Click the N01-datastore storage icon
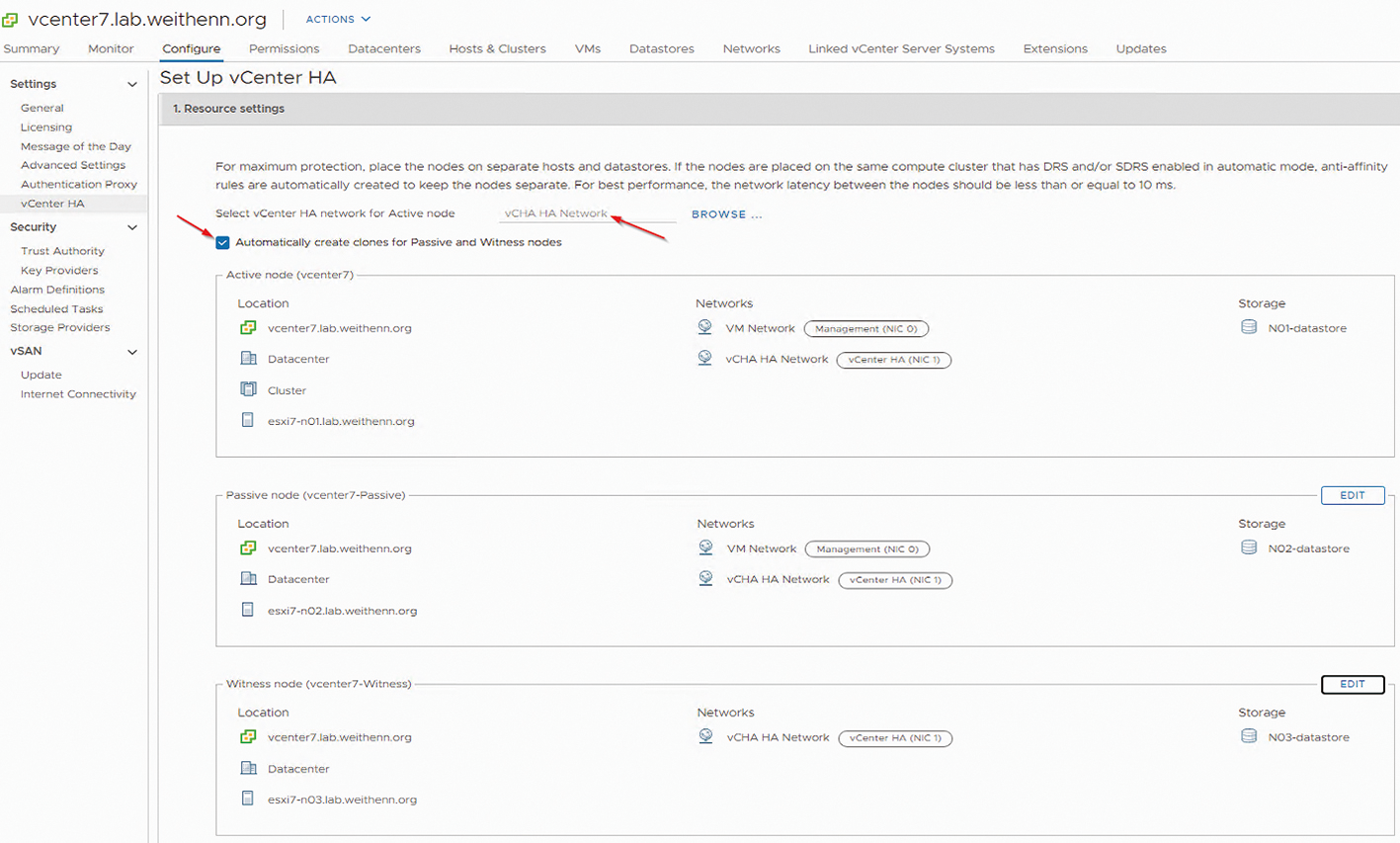This screenshot has height=843, width=1400. [x=1249, y=327]
